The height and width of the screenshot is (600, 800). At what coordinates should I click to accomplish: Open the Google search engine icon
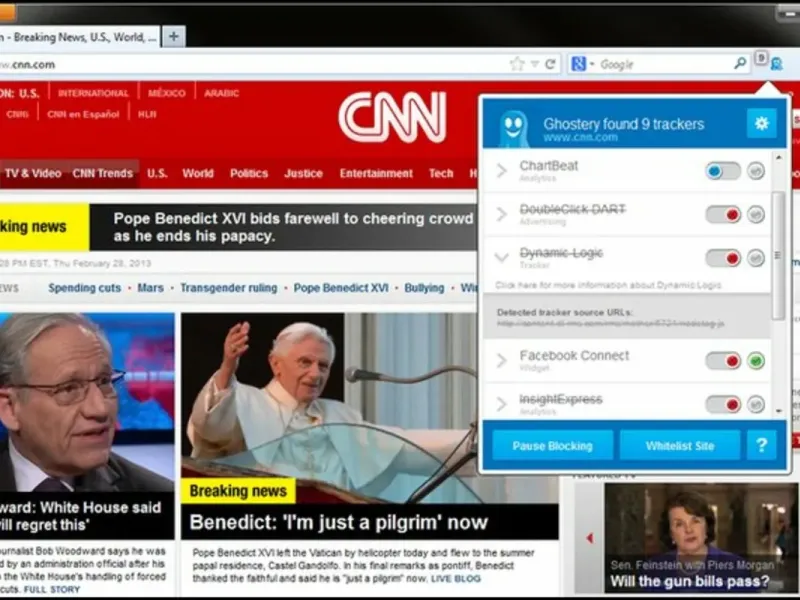pos(578,64)
